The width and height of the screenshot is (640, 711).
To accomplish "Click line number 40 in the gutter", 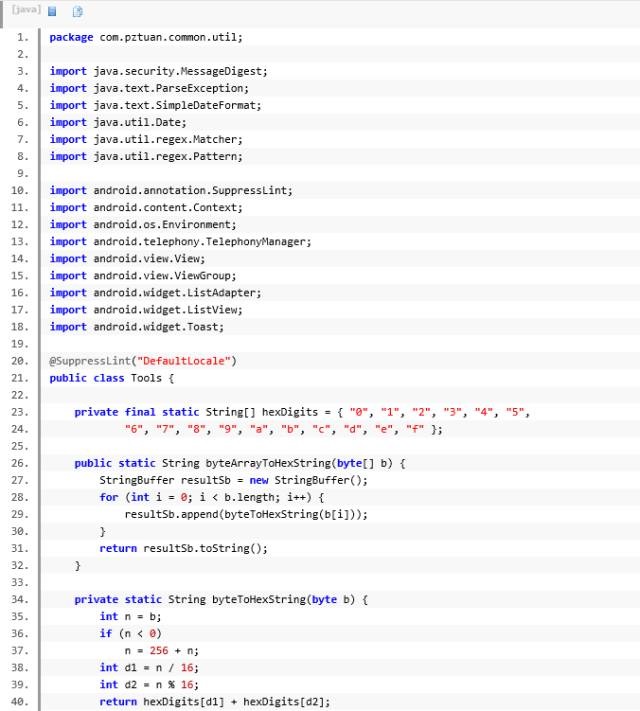I will pyautogui.click(x=22, y=701).
